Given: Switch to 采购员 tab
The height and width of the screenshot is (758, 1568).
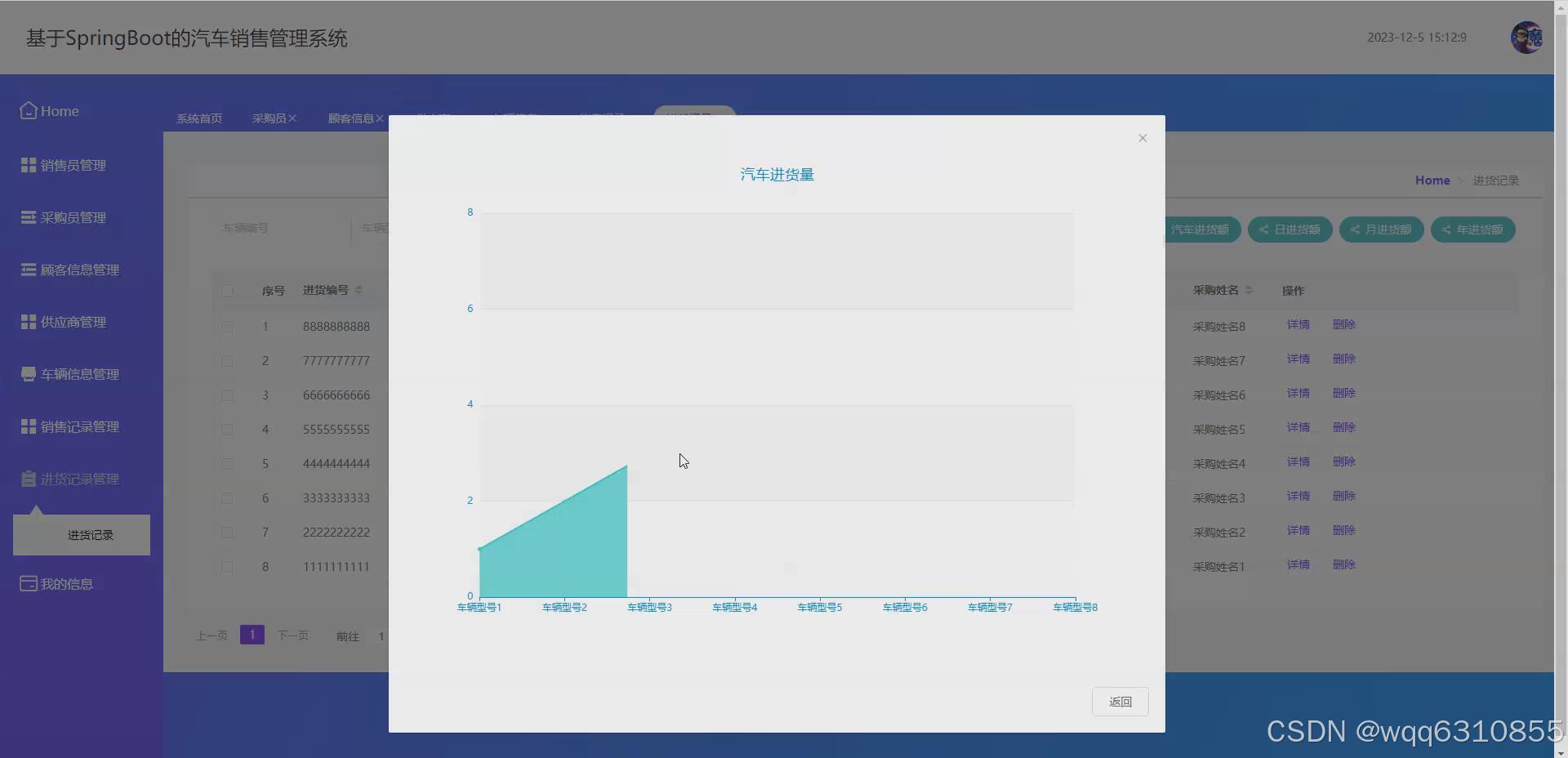Looking at the screenshot, I should [269, 118].
